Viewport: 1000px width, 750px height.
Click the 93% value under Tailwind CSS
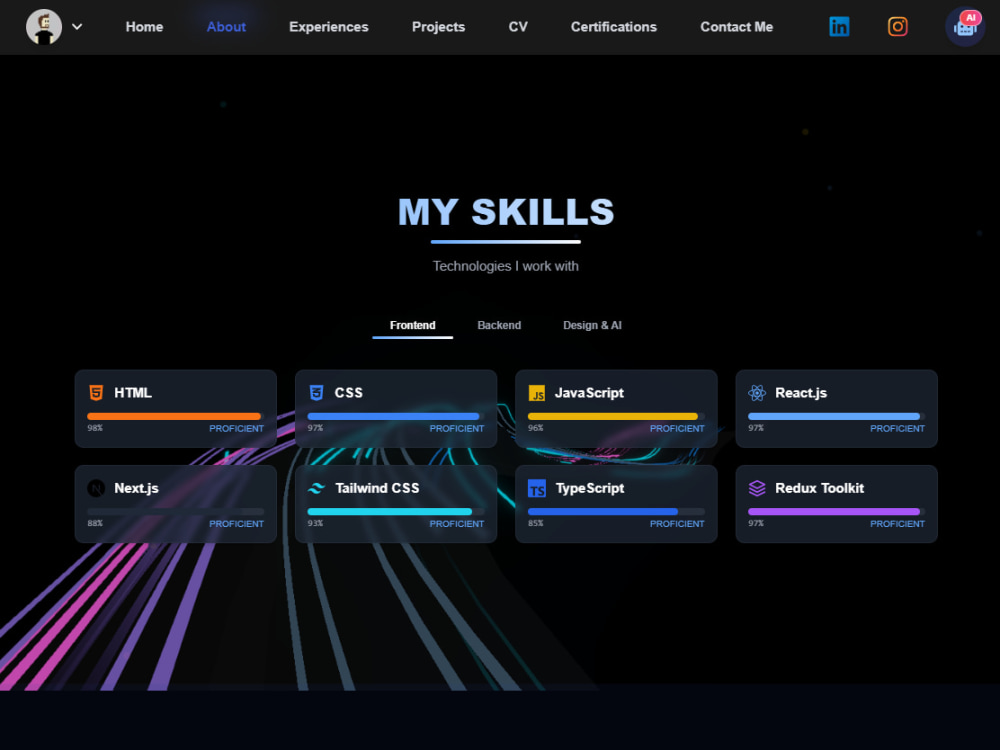315,523
